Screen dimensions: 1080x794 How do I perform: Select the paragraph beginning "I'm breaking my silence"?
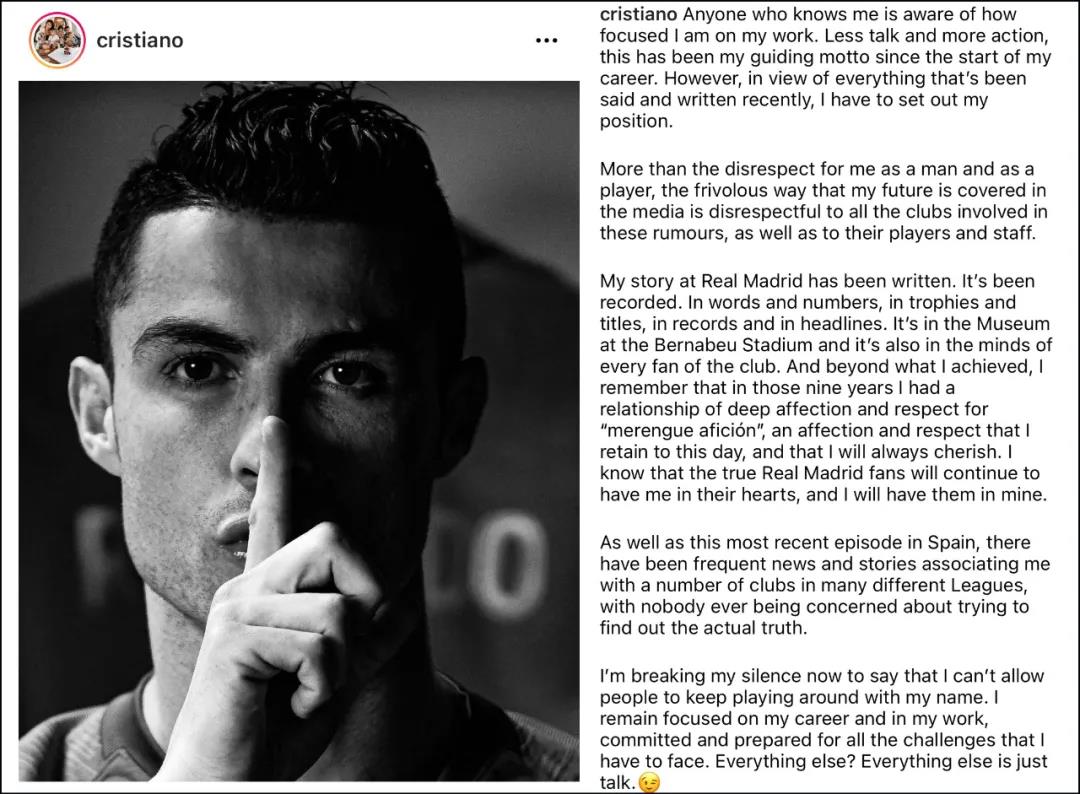823,729
